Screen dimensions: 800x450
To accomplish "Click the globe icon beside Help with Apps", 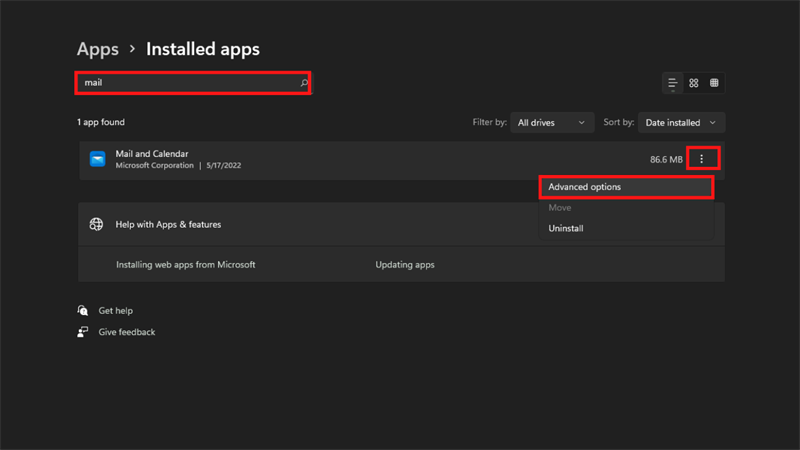I will (96, 225).
